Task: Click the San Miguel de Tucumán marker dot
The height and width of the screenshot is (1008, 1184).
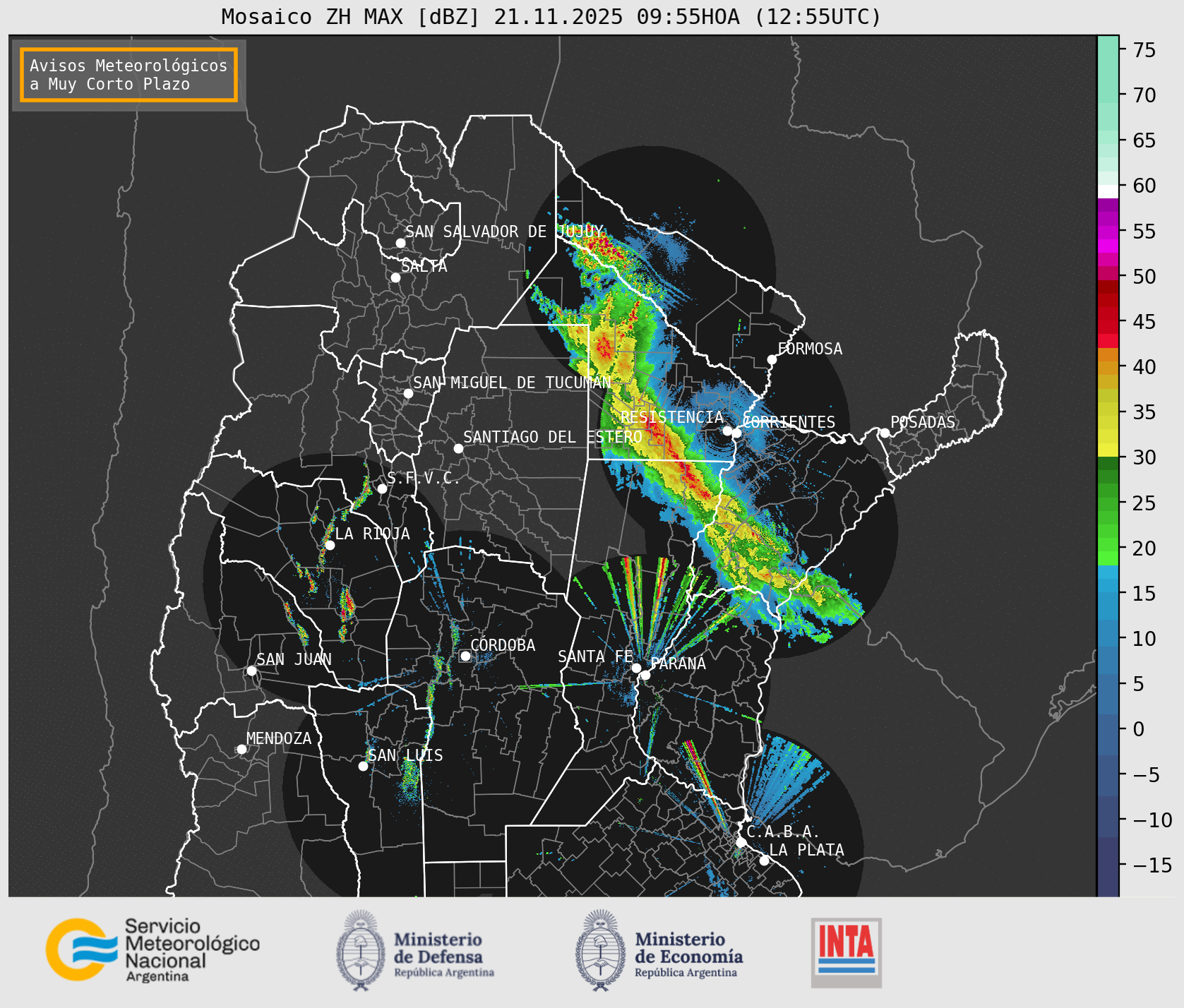Action: [408, 393]
